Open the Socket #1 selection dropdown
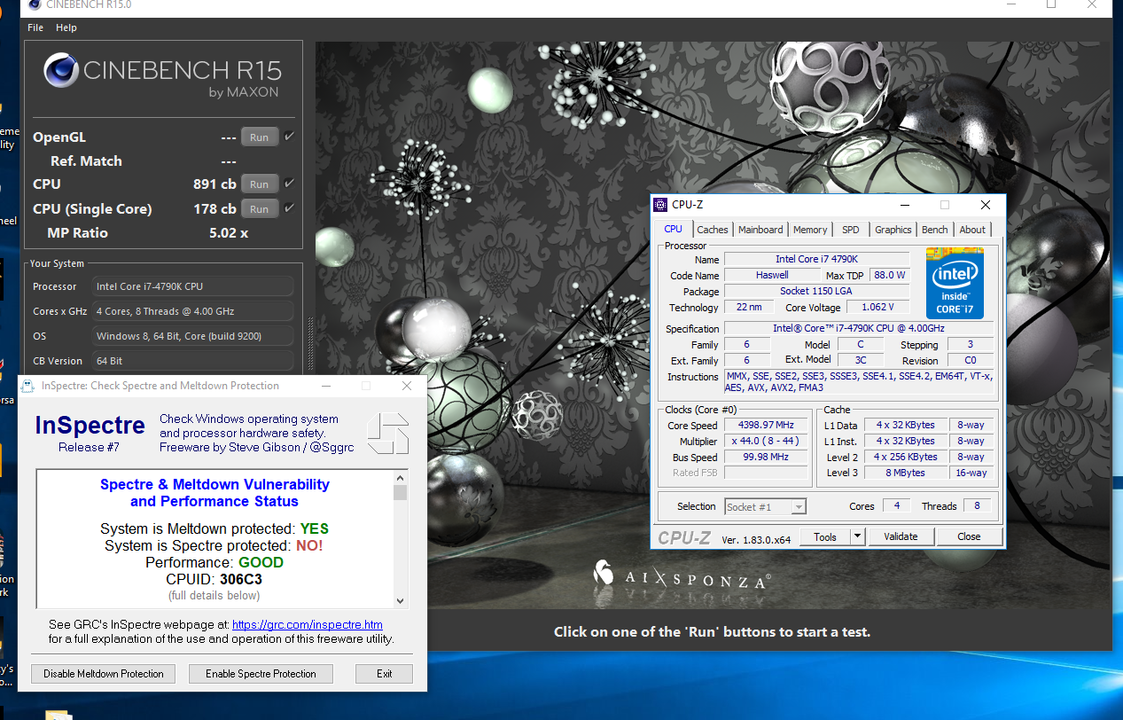This screenshot has width=1123, height=720. [x=766, y=507]
